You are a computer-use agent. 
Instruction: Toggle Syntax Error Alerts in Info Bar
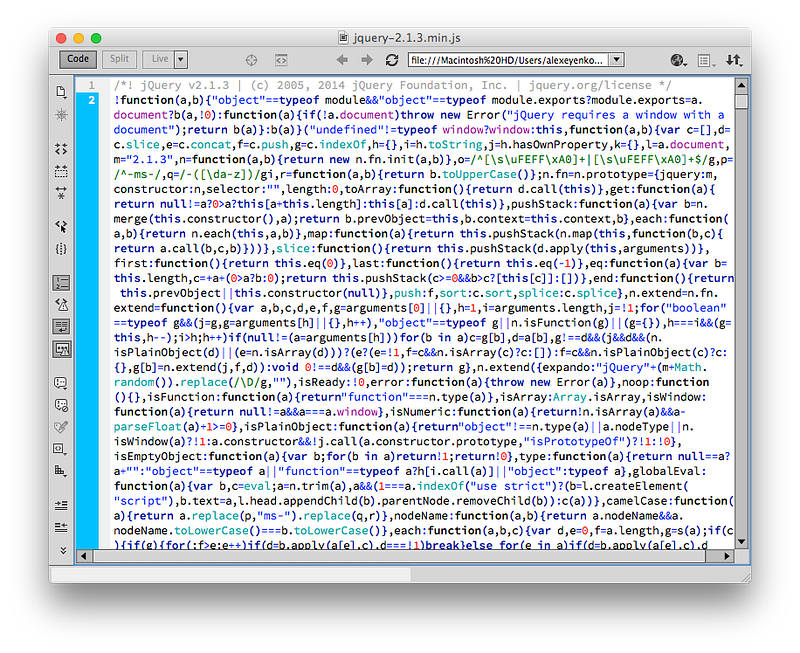[x=61, y=349]
